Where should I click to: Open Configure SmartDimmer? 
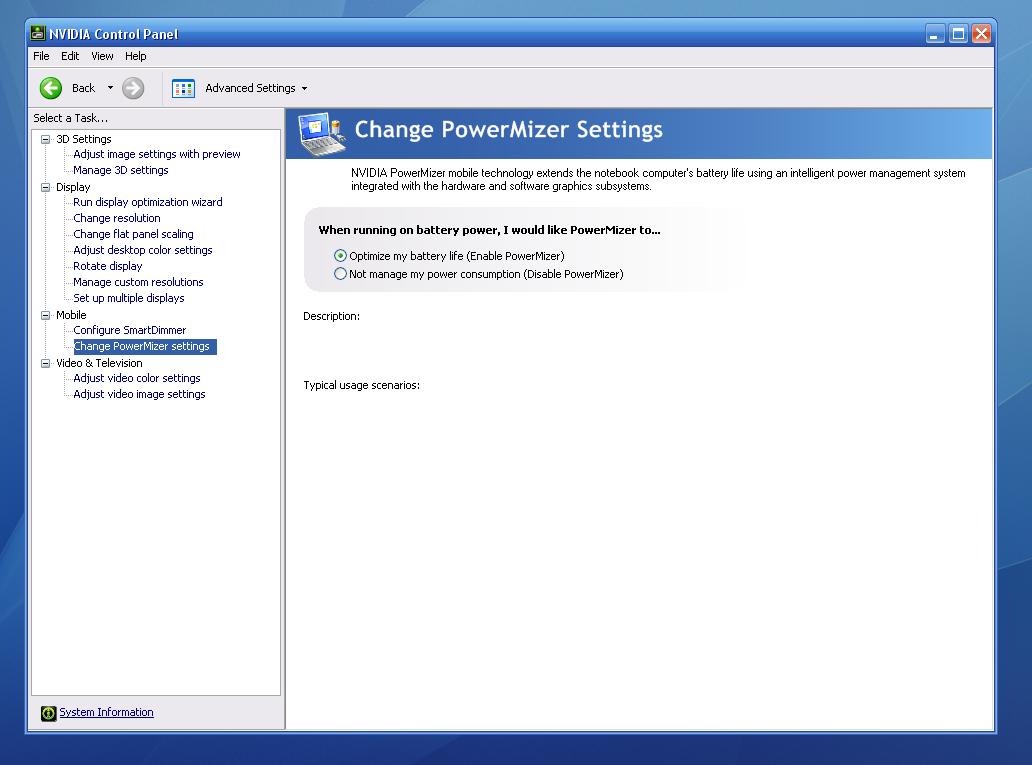pos(130,330)
